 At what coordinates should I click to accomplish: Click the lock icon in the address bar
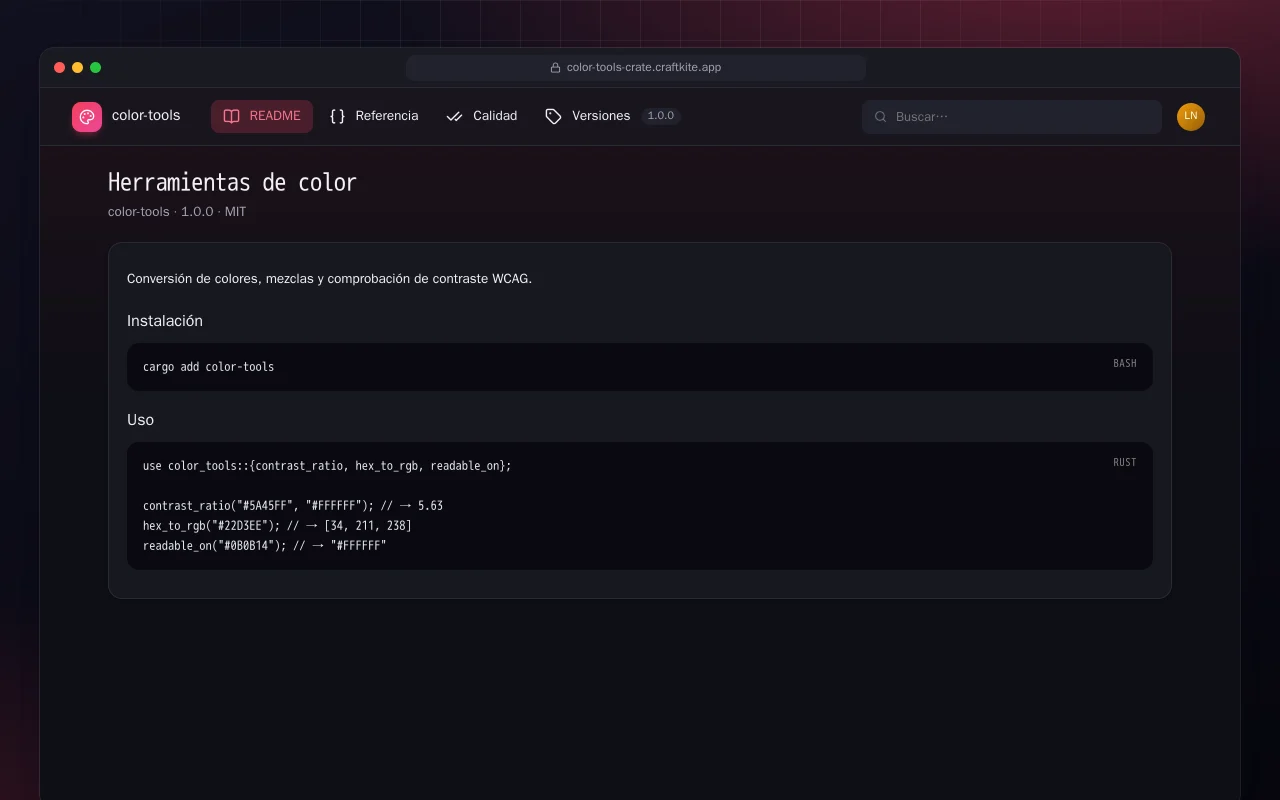point(555,68)
